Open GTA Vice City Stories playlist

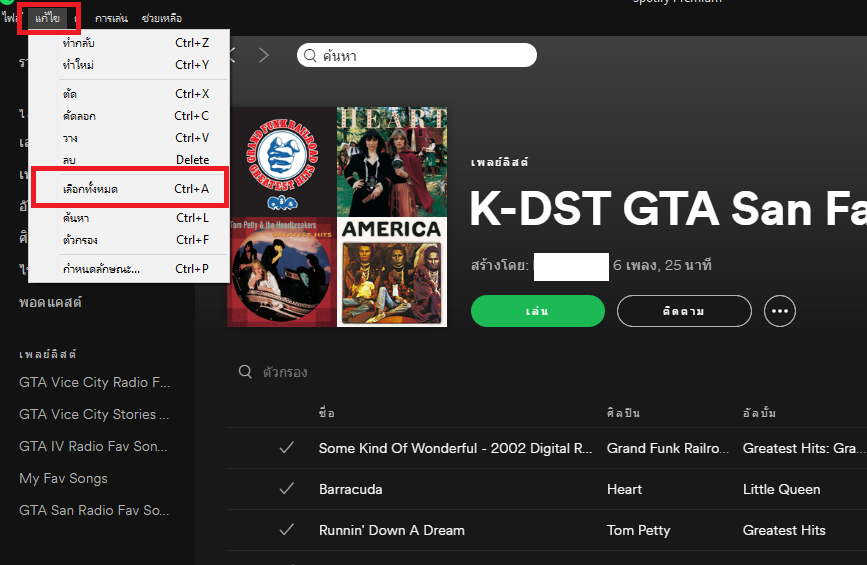click(94, 414)
